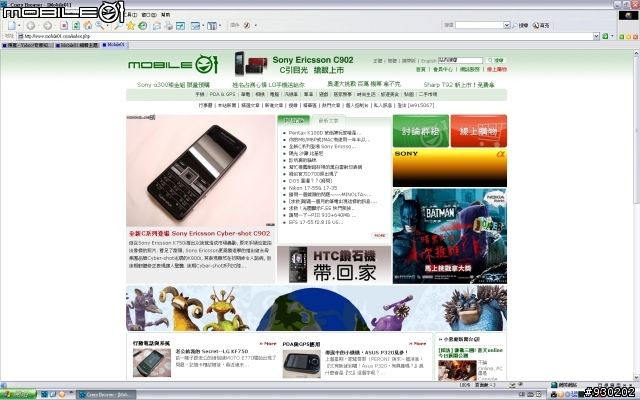Click the vertical scrollbar down arrow
Image resolution: width=640 pixels, height=400 pixels.
pyautogui.click(x=636, y=378)
